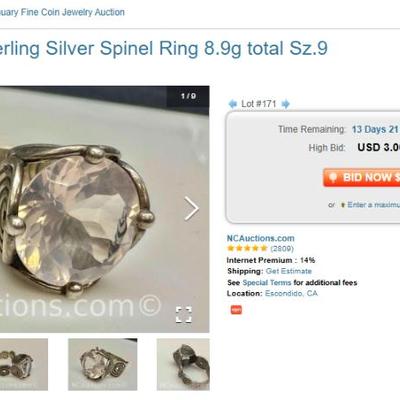Open the NCAuctions.com seller link
400x400 pixels.
click(261, 238)
